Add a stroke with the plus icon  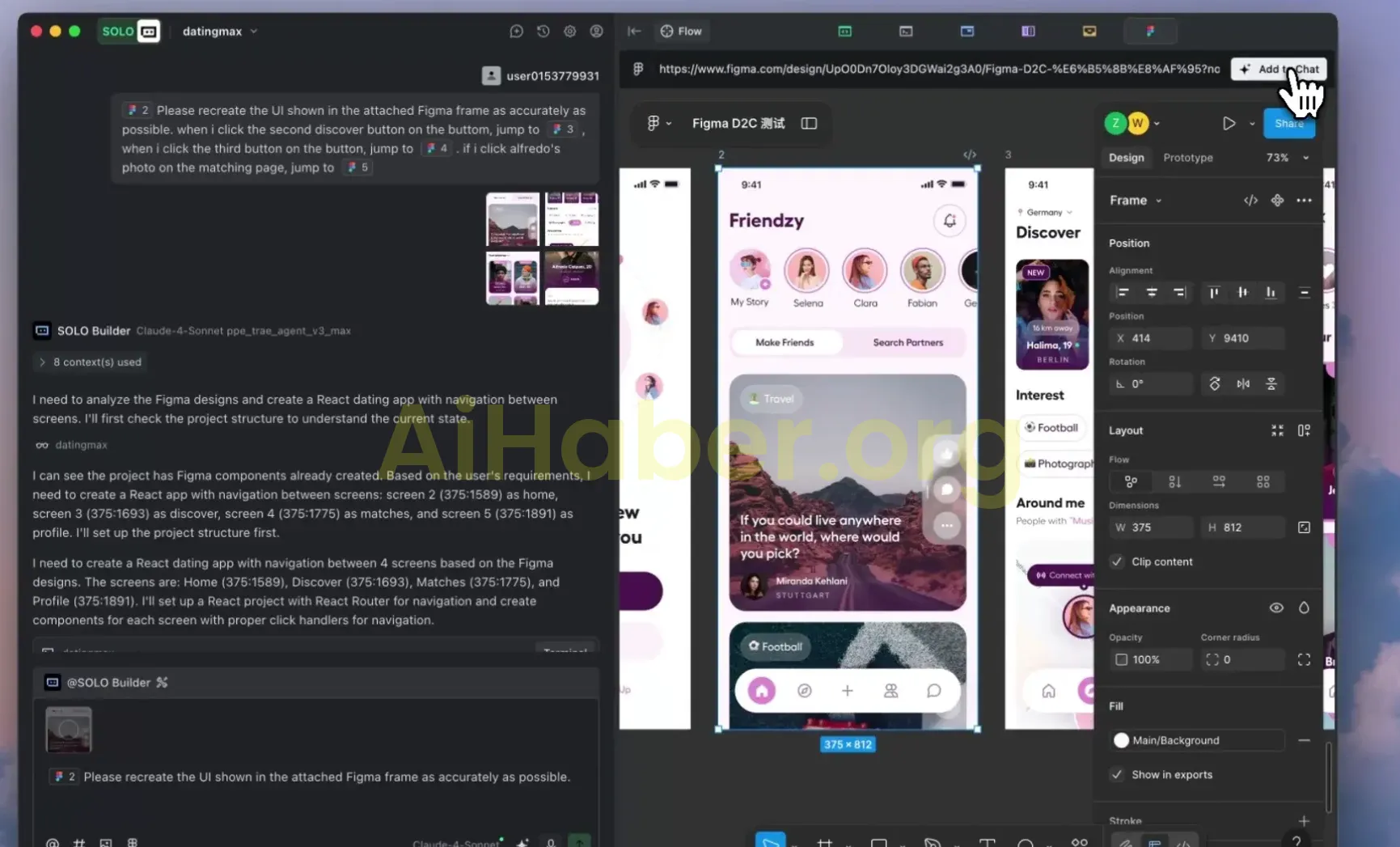tap(1304, 820)
